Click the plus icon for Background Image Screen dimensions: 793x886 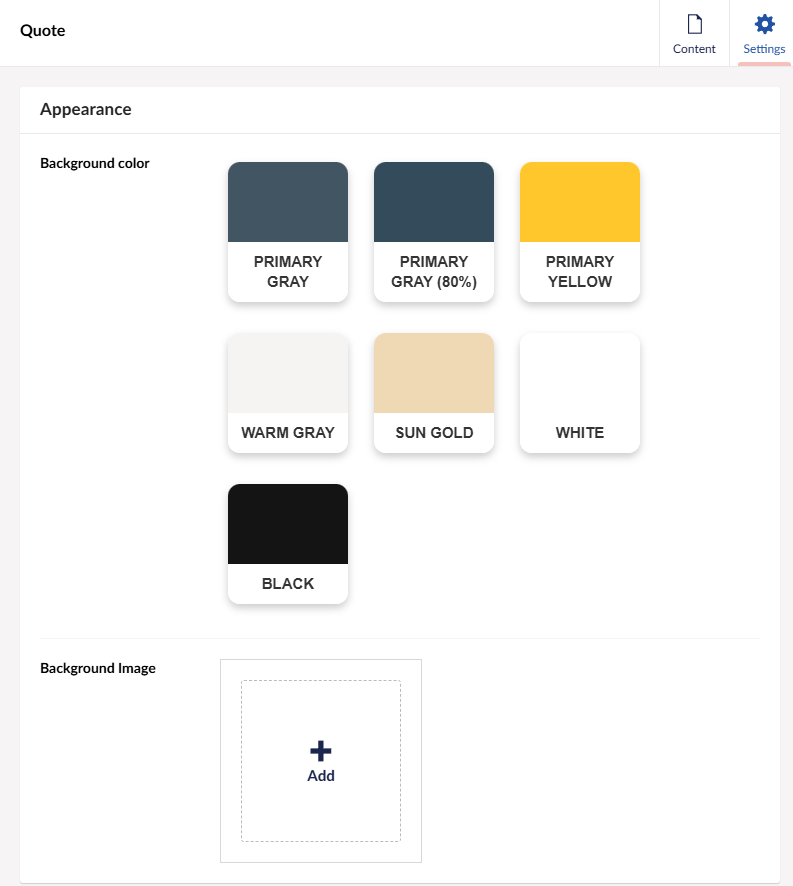[x=321, y=752]
